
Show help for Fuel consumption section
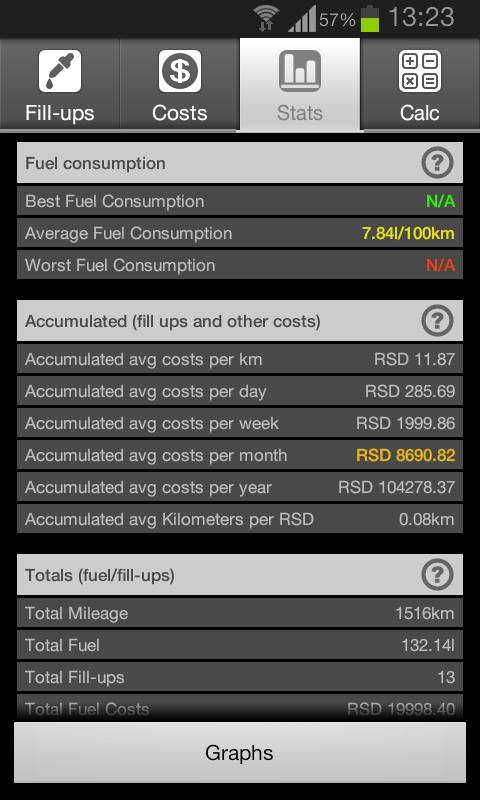(438, 163)
